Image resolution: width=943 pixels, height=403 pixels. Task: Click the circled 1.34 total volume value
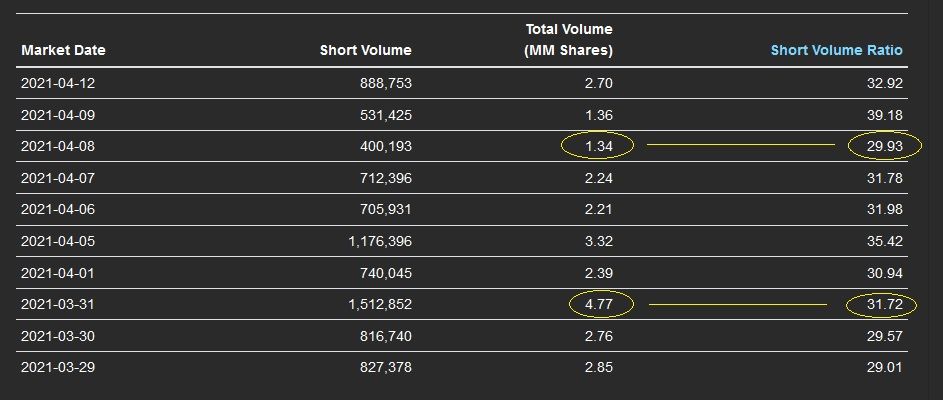point(597,146)
